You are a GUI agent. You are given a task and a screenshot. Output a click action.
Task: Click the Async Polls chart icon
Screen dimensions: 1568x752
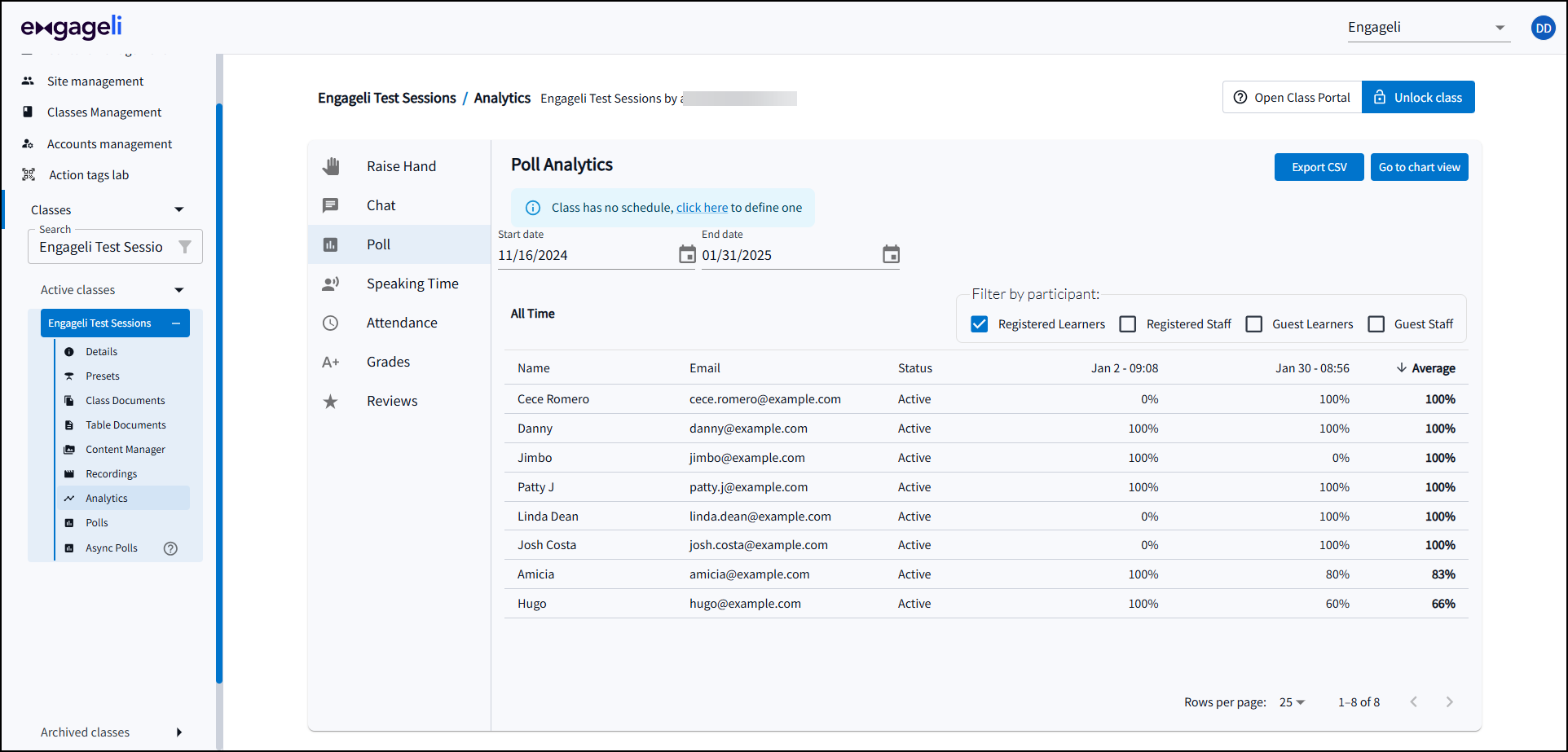[69, 548]
